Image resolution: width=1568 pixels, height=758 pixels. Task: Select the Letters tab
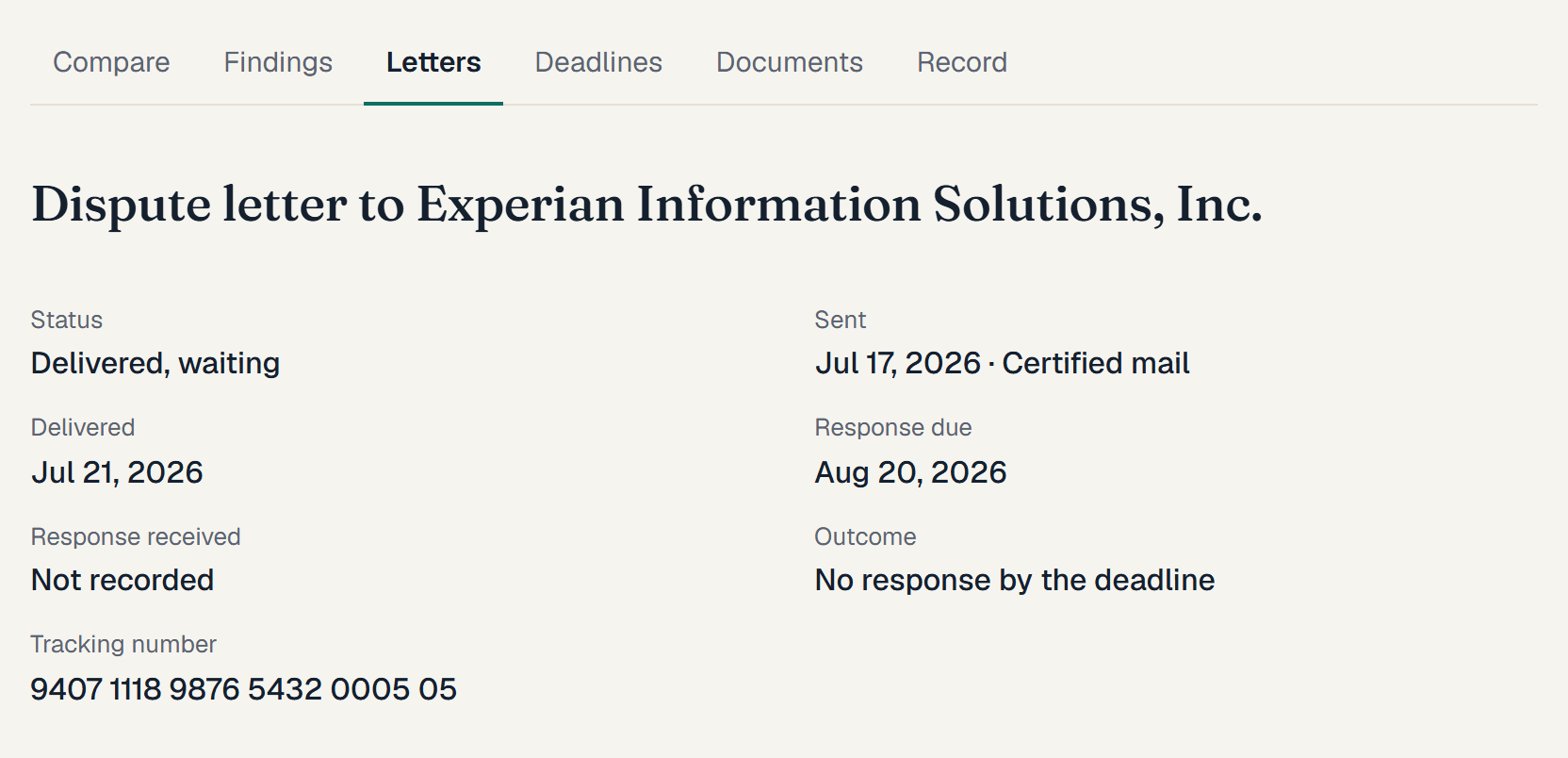pos(433,62)
